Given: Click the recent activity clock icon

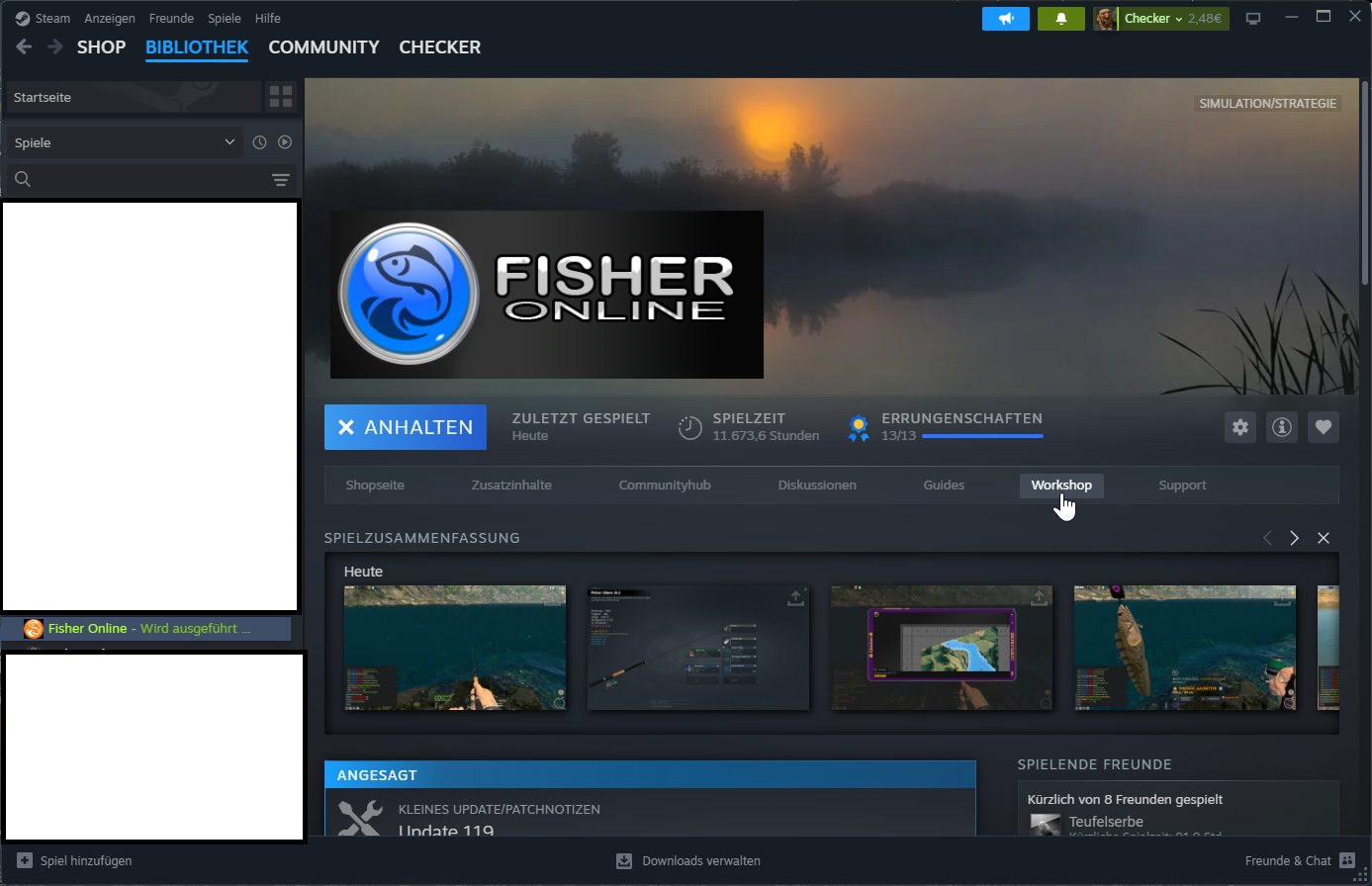Looking at the screenshot, I should (259, 142).
